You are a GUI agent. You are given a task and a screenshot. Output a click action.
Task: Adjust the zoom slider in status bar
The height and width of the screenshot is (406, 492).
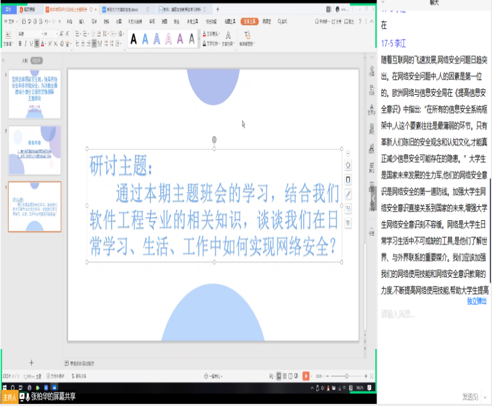pos(346,376)
